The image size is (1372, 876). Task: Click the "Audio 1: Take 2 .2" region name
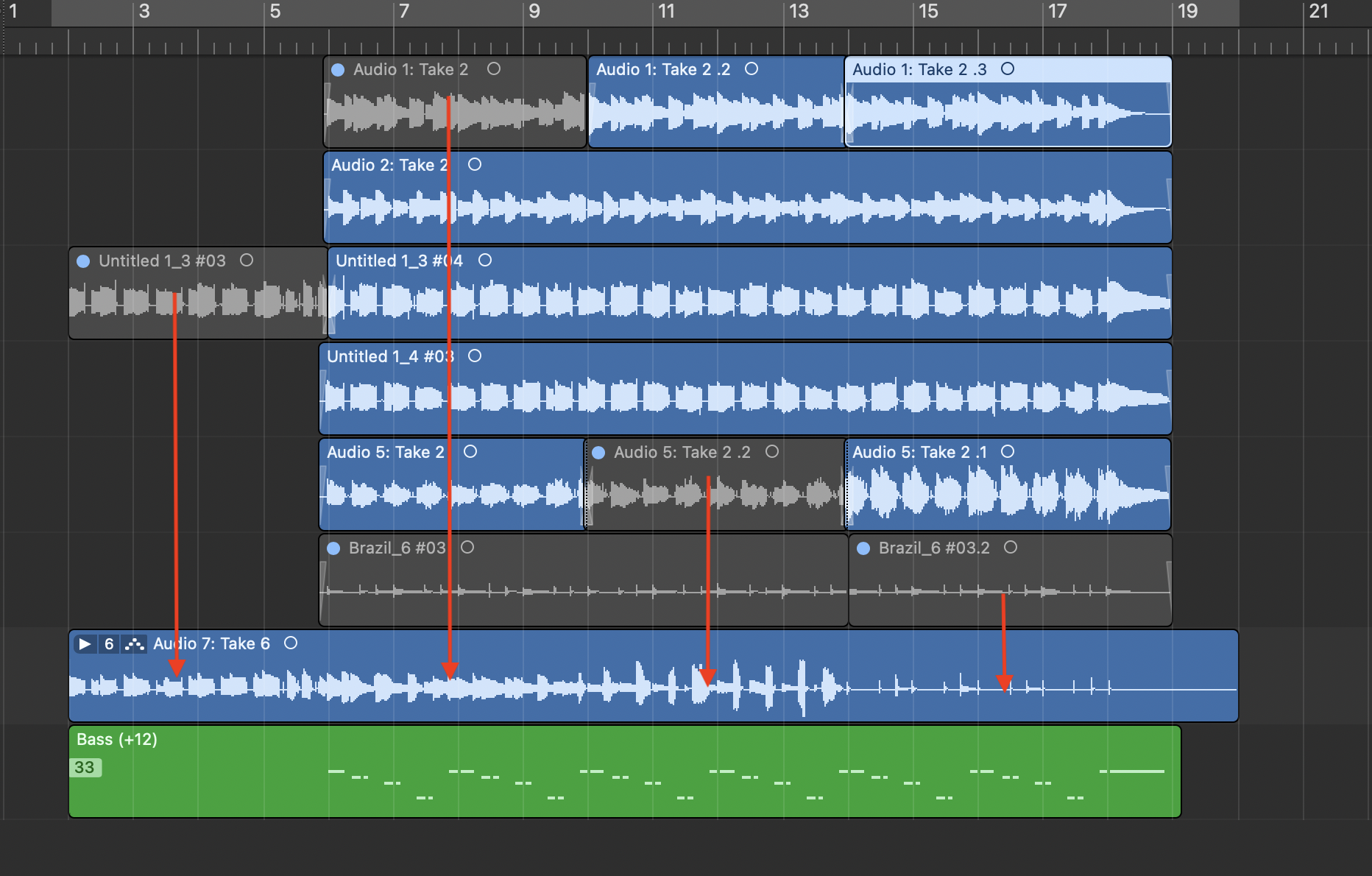click(663, 69)
